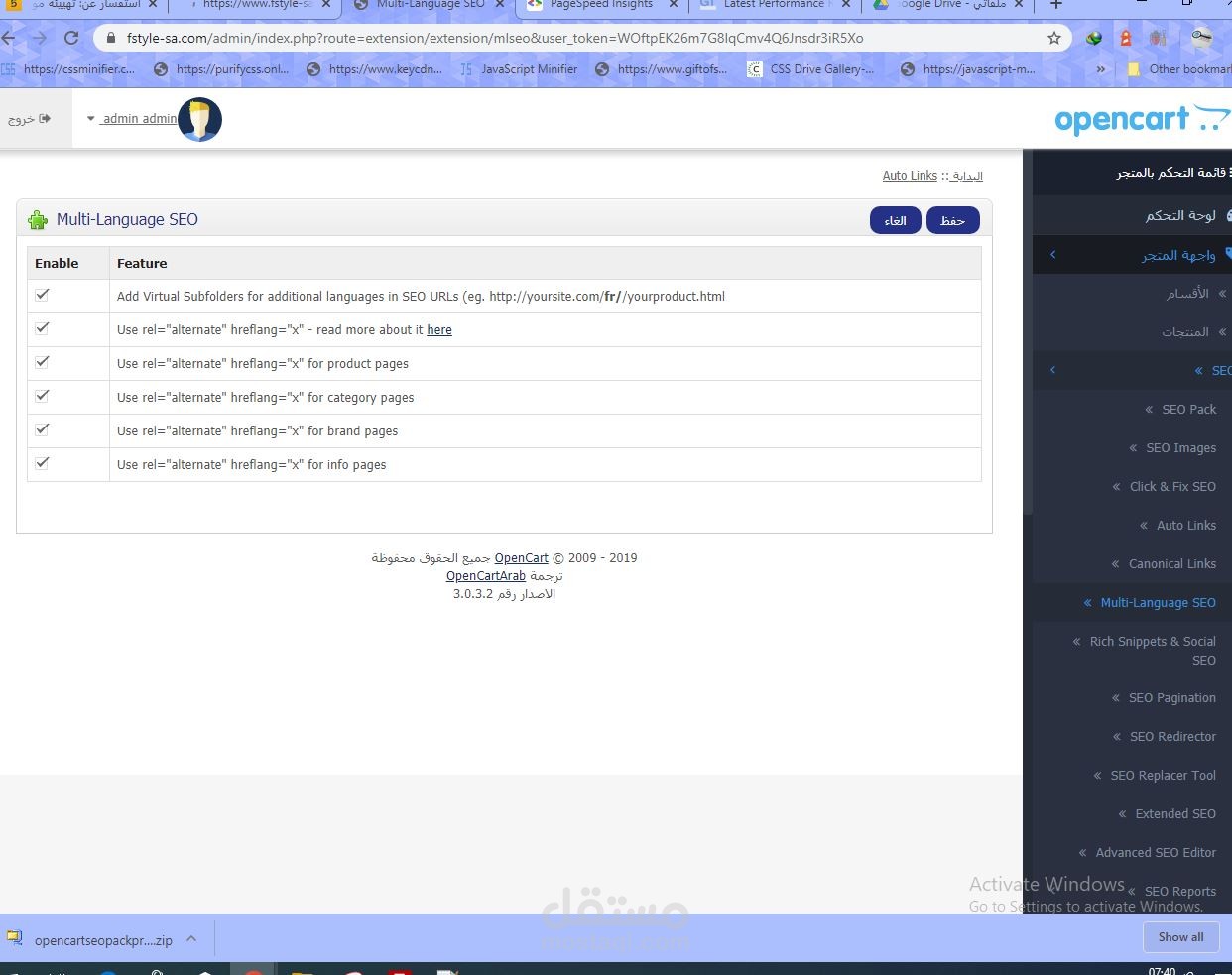Viewport: 1232px width, 975px height.
Task: Open المنتجات products menu item
Action: click(1185, 332)
